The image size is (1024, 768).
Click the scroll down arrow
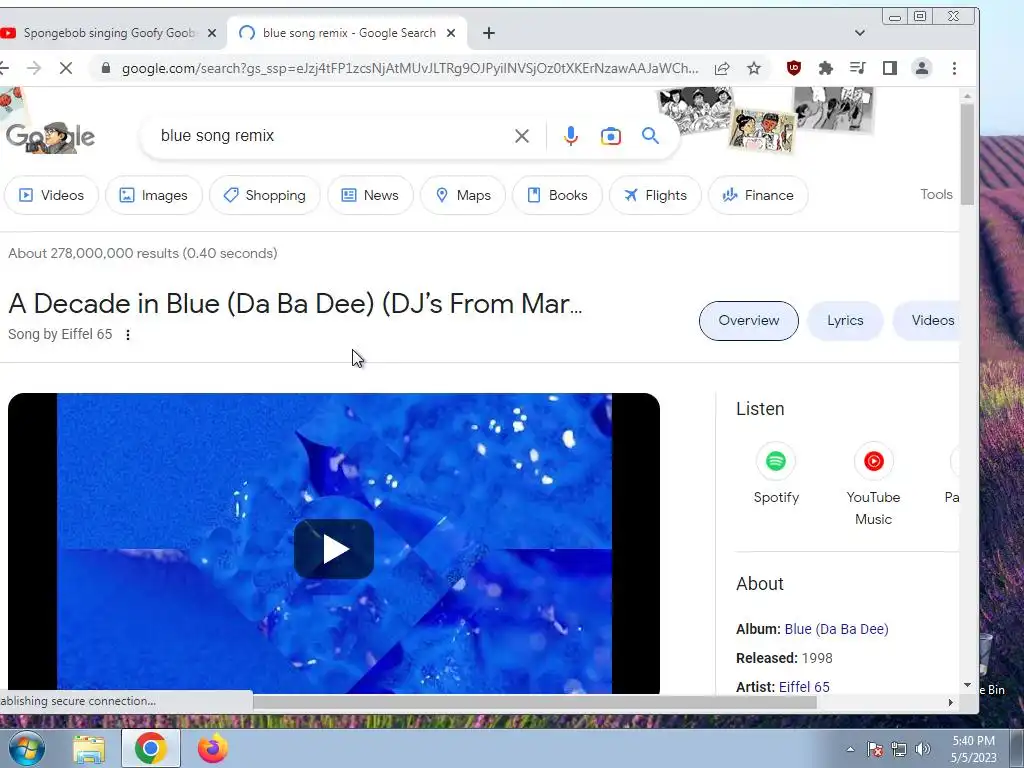pyautogui.click(x=967, y=684)
